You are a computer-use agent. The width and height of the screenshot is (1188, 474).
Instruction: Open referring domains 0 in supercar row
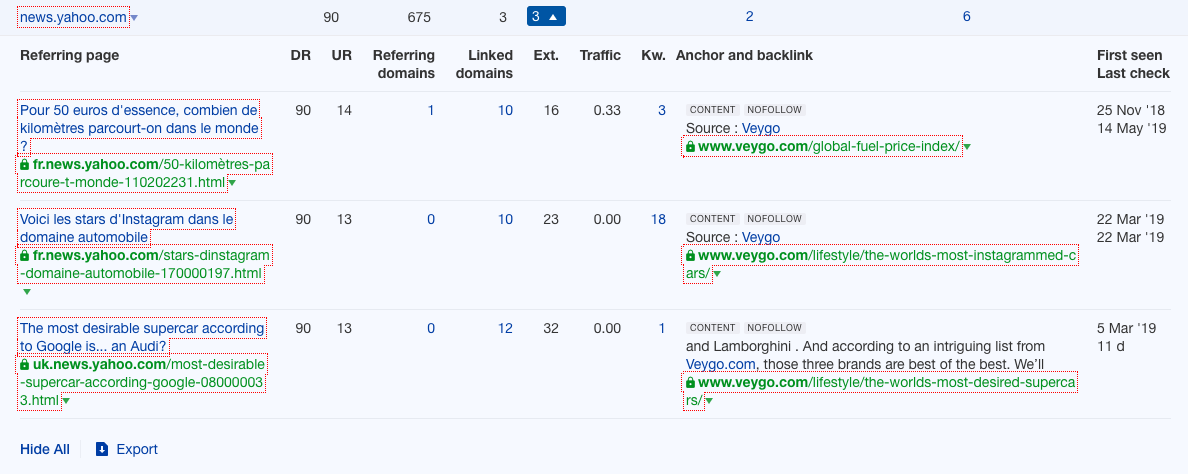pos(431,329)
